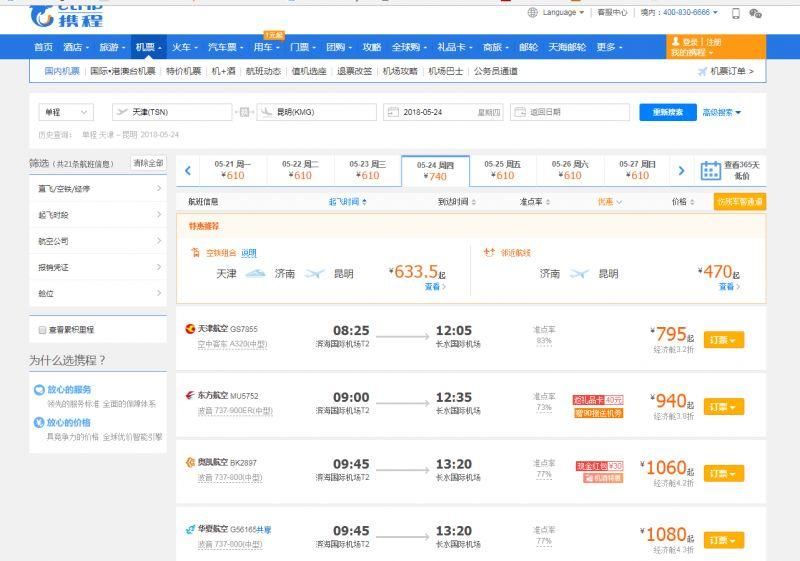Click the calendar icon in return date field

[x=520, y=112]
